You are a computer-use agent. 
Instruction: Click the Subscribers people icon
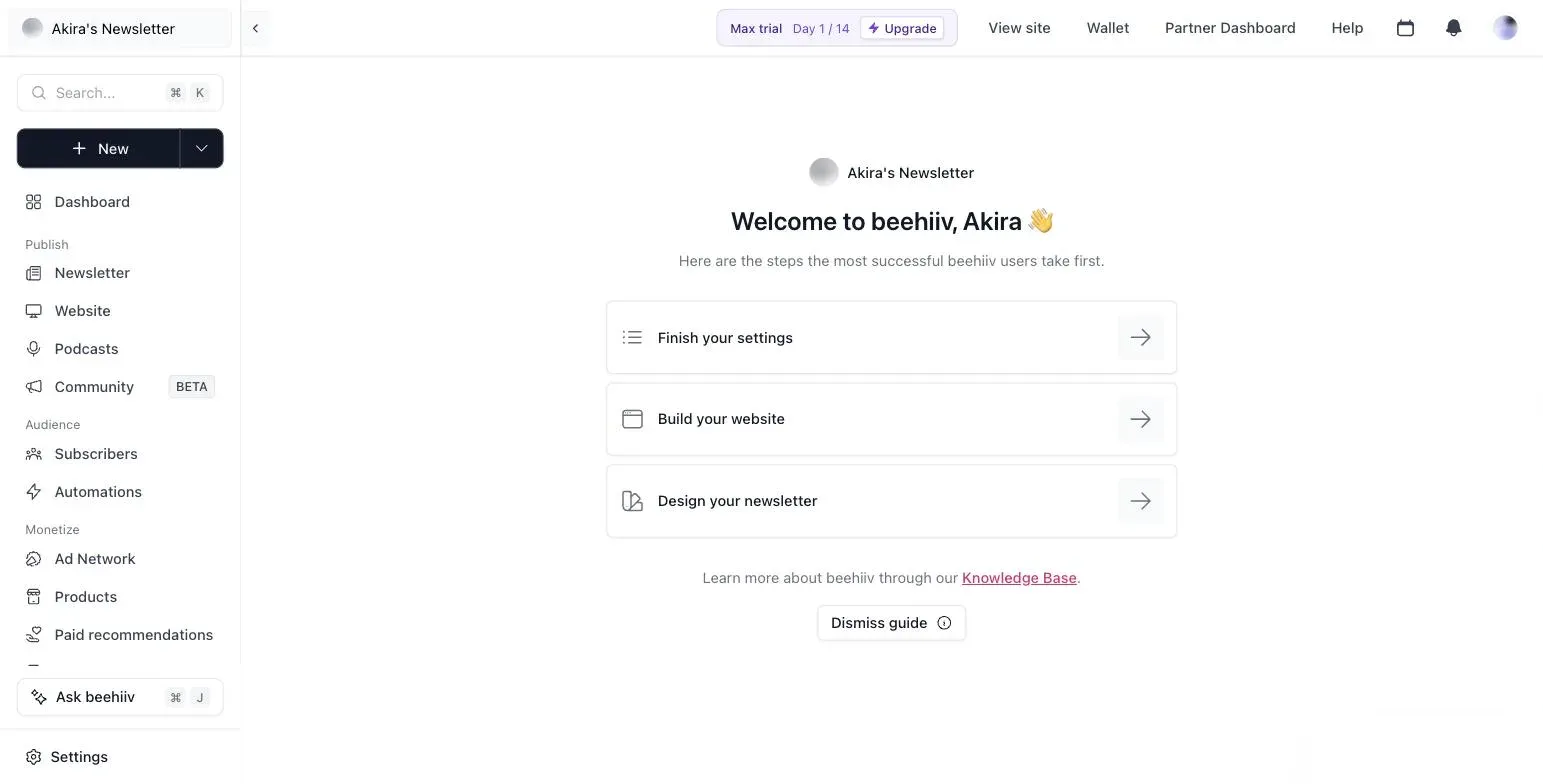point(34,454)
